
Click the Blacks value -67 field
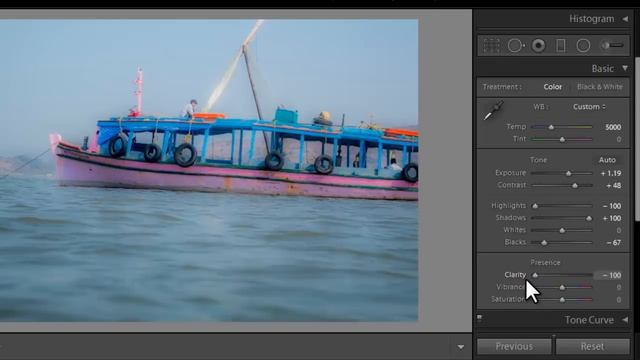tap(613, 243)
